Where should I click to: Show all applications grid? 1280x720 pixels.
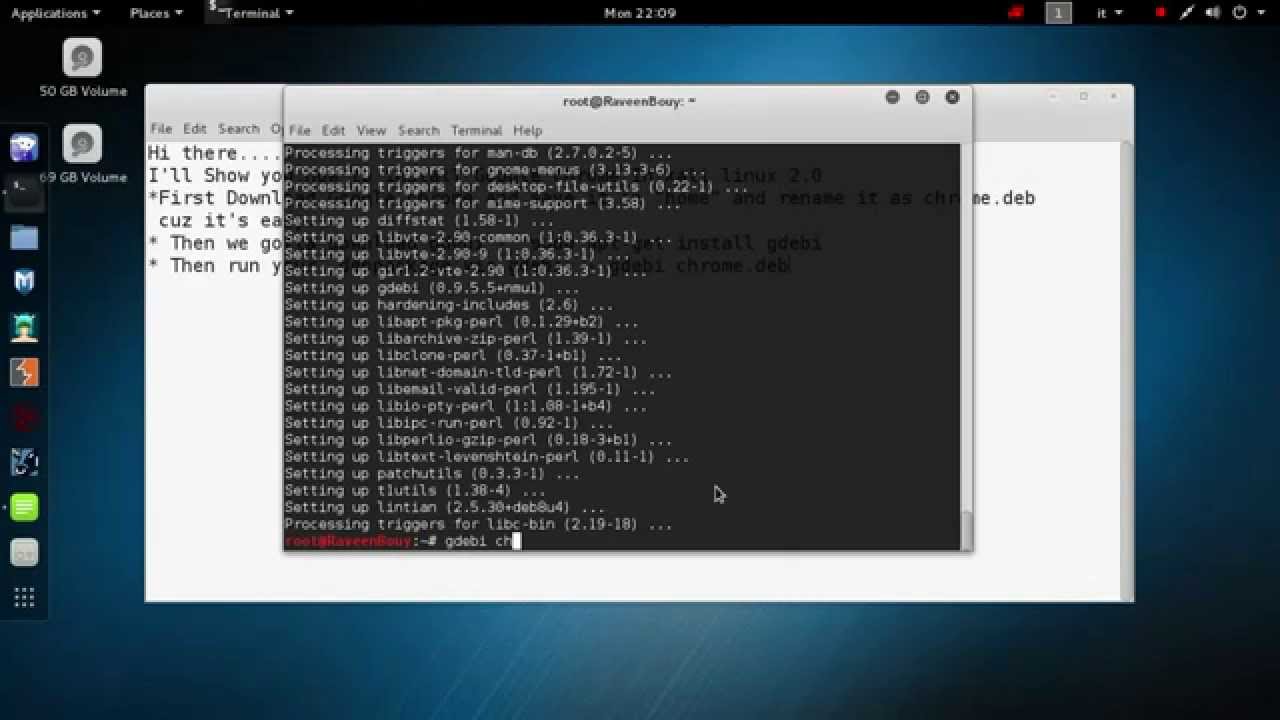tap(24, 597)
